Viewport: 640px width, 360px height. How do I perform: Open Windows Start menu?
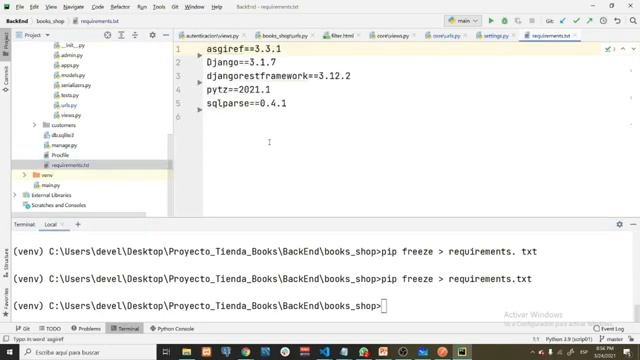pyautogui.click(x=9, y=351)
